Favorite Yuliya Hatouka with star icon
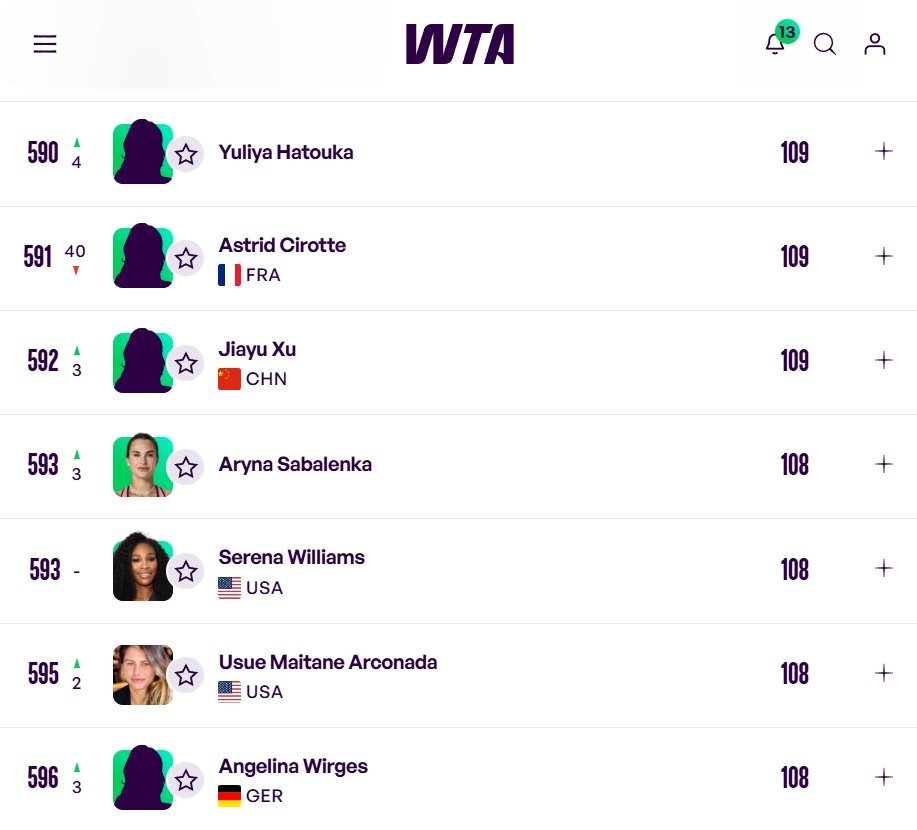917x830 pixels. tap(186, 154)
